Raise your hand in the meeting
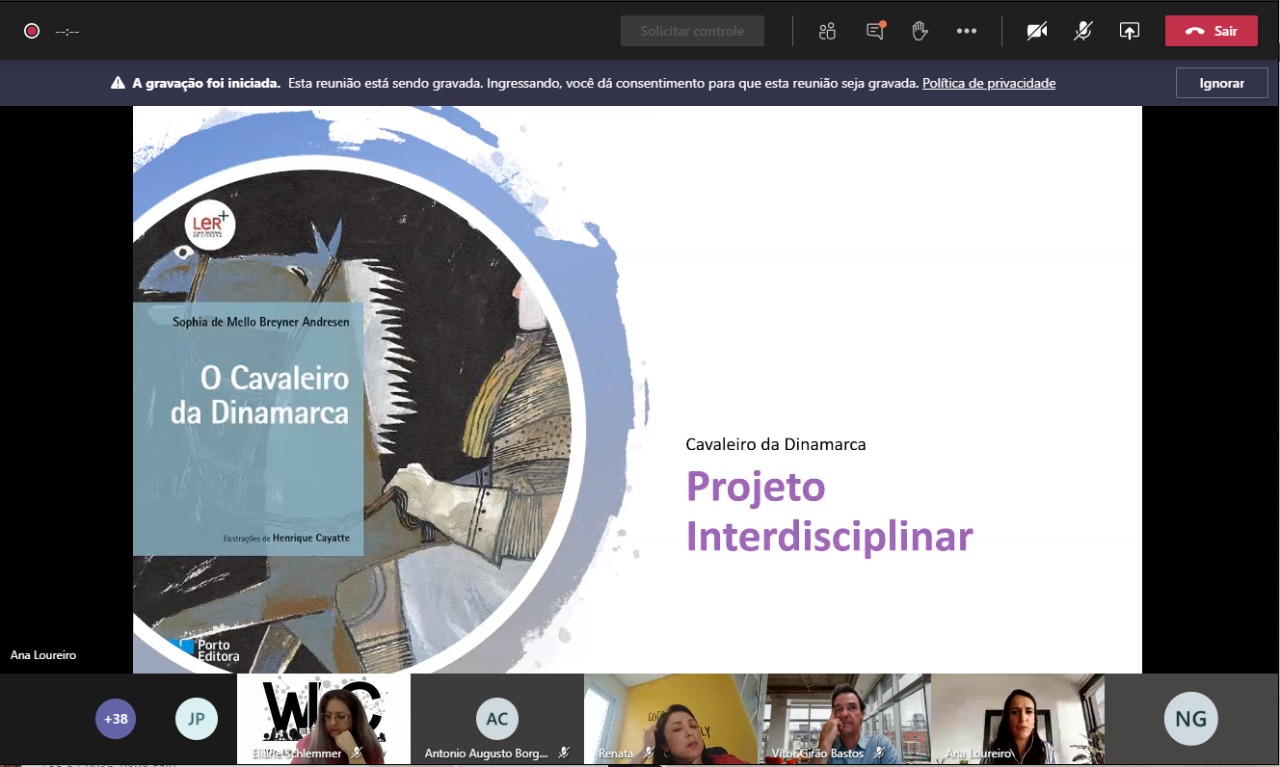 tap(920, 31)
